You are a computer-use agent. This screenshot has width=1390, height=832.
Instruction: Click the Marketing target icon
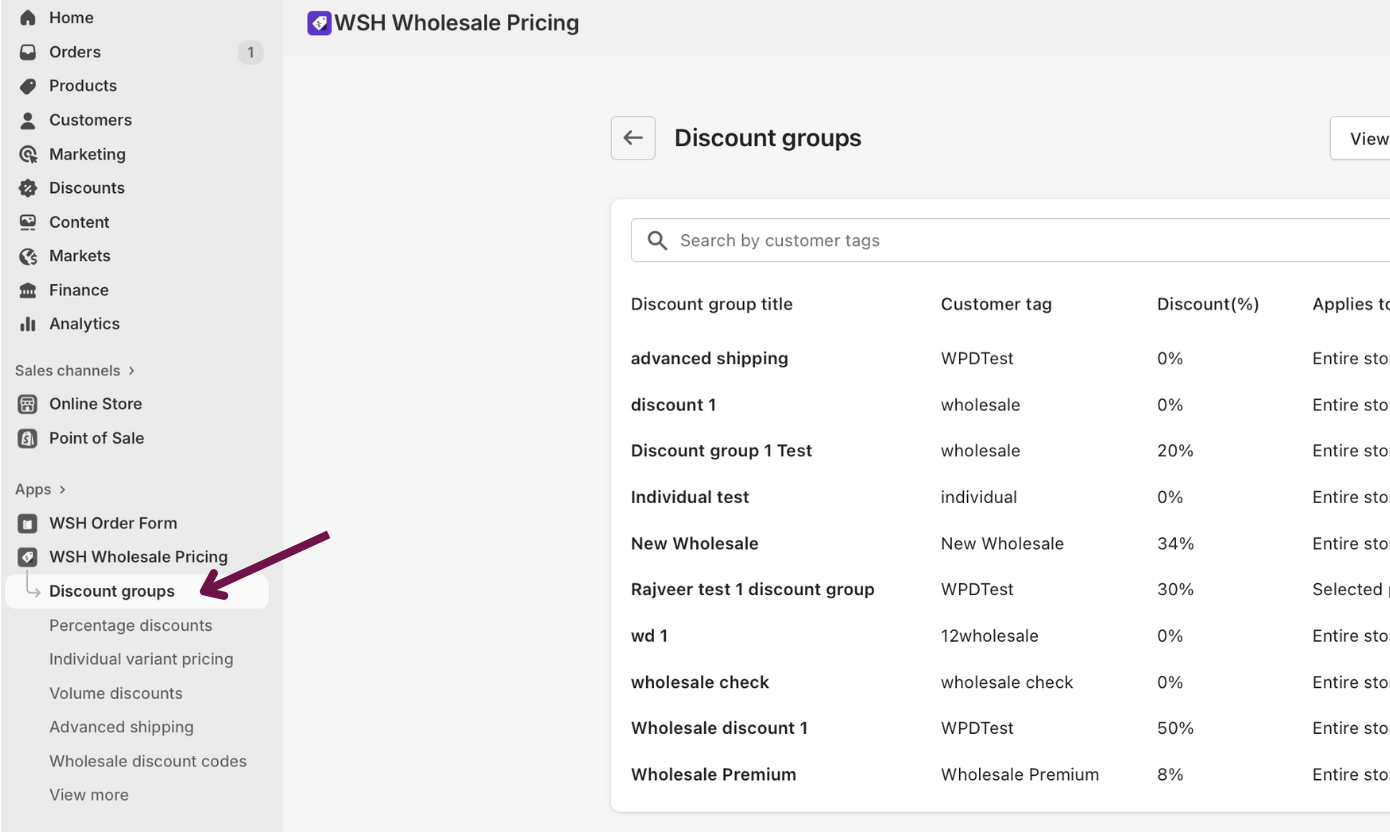point(28,154)
